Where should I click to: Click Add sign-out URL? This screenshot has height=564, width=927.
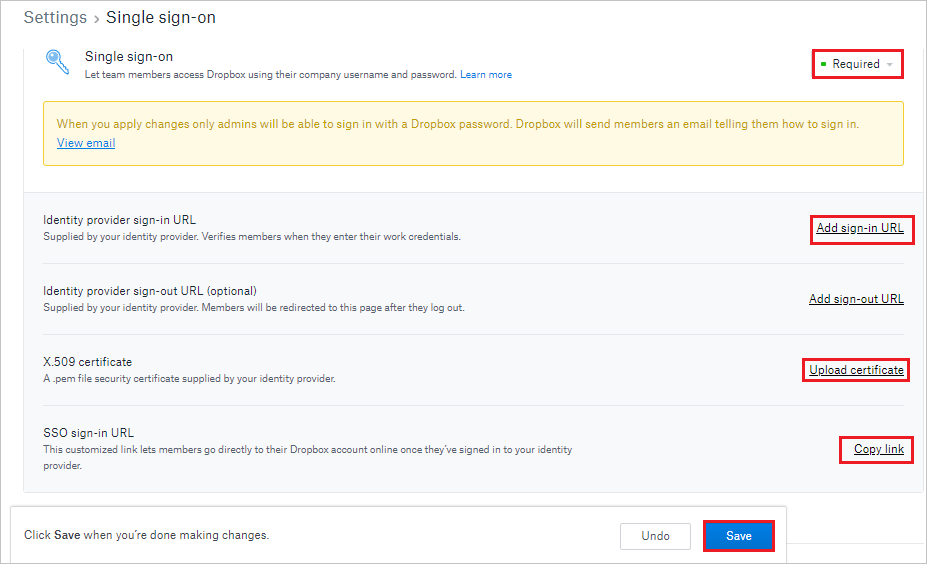coord(856,299)
